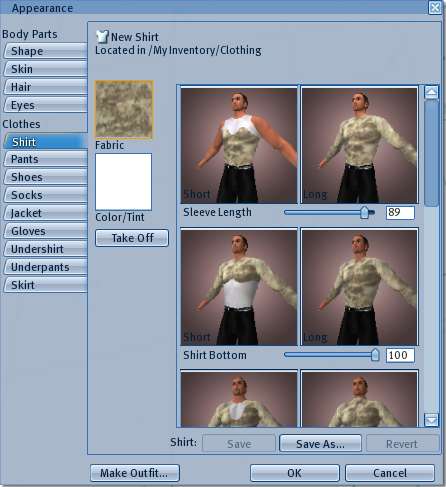Click the Save As... button
The image size is (446, 487).
click(x=320, y=444)
